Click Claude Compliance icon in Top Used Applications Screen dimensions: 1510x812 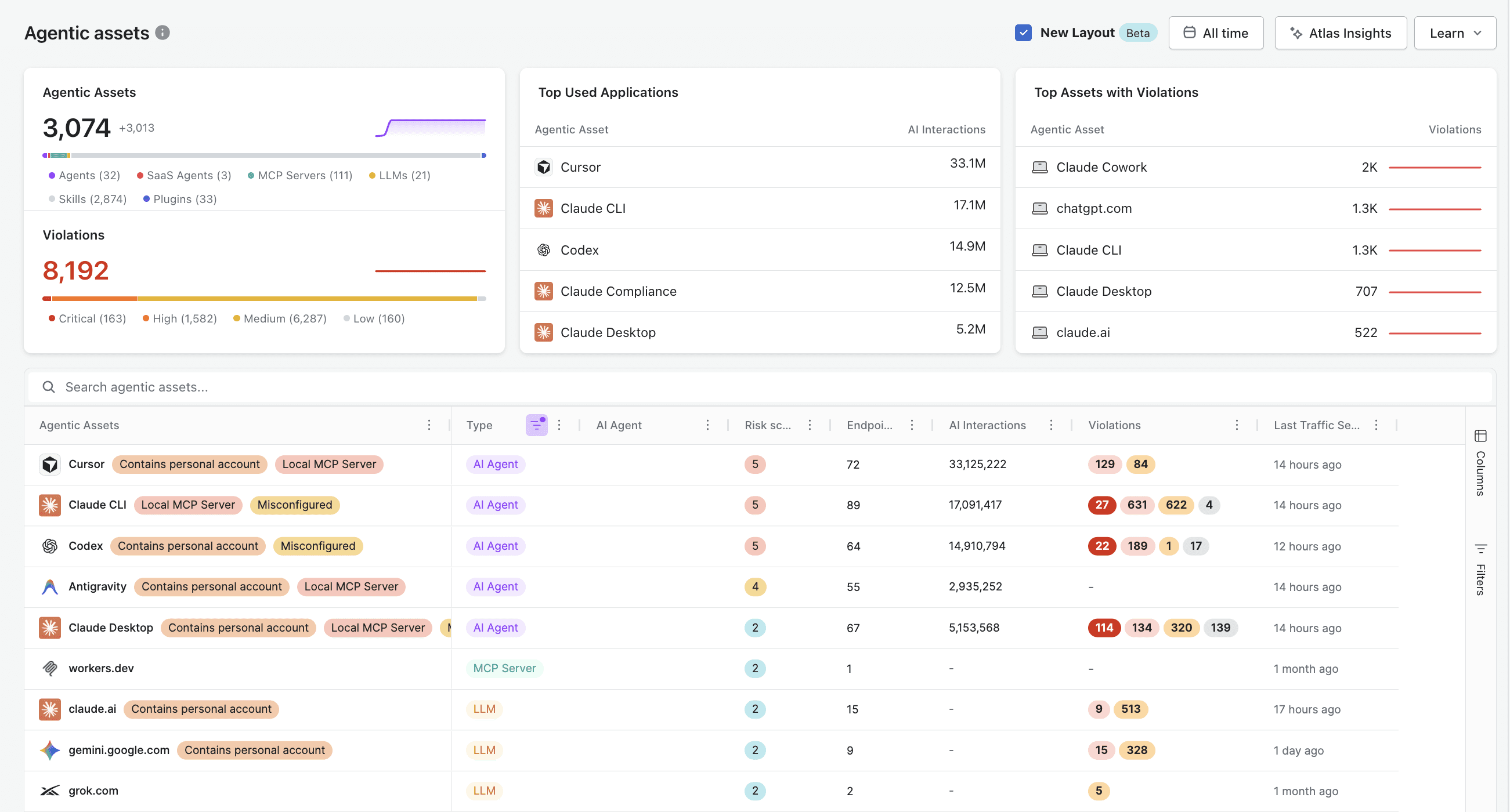tap(543, 291)
